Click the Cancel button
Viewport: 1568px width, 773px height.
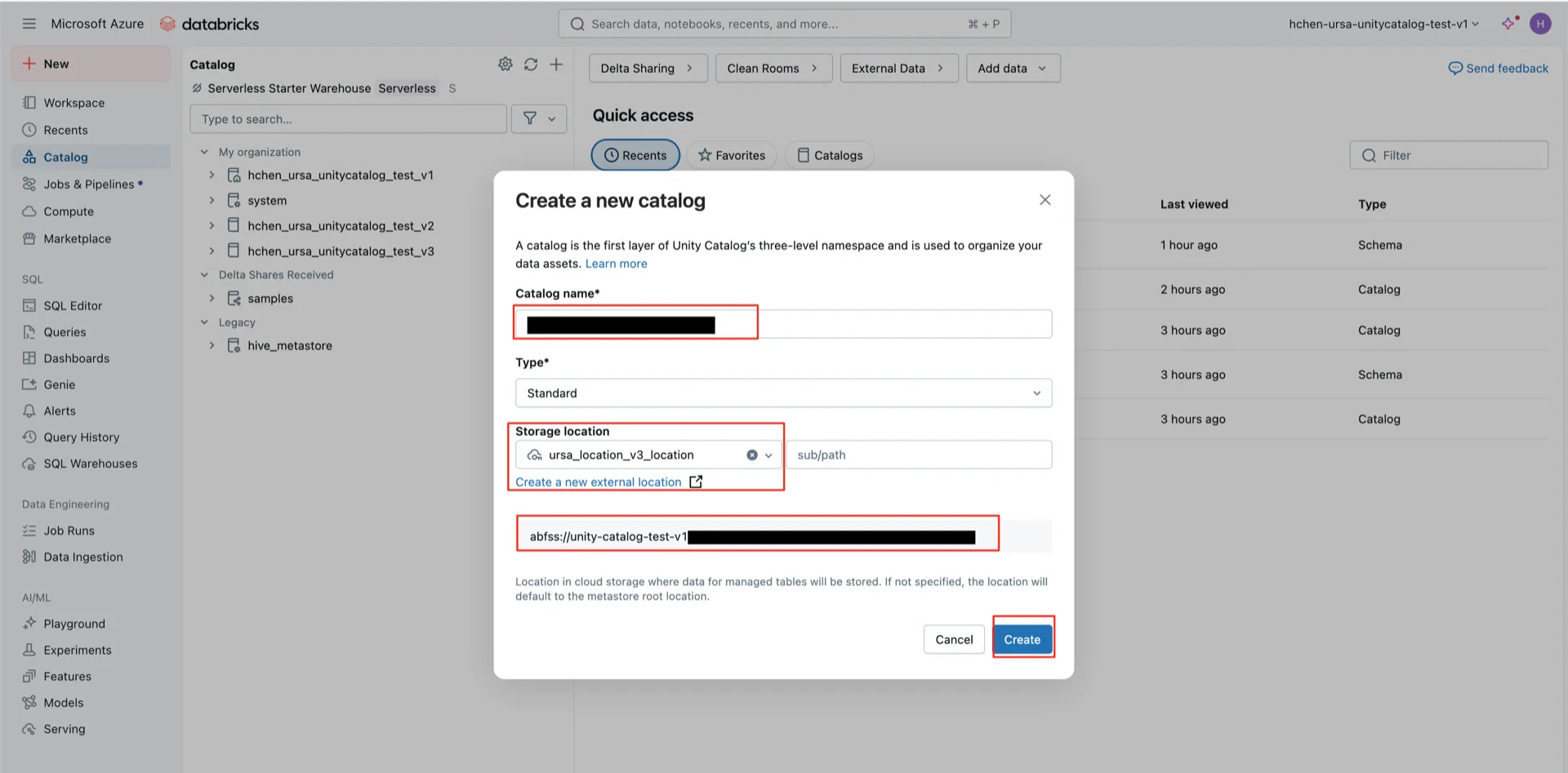point(954,640)
